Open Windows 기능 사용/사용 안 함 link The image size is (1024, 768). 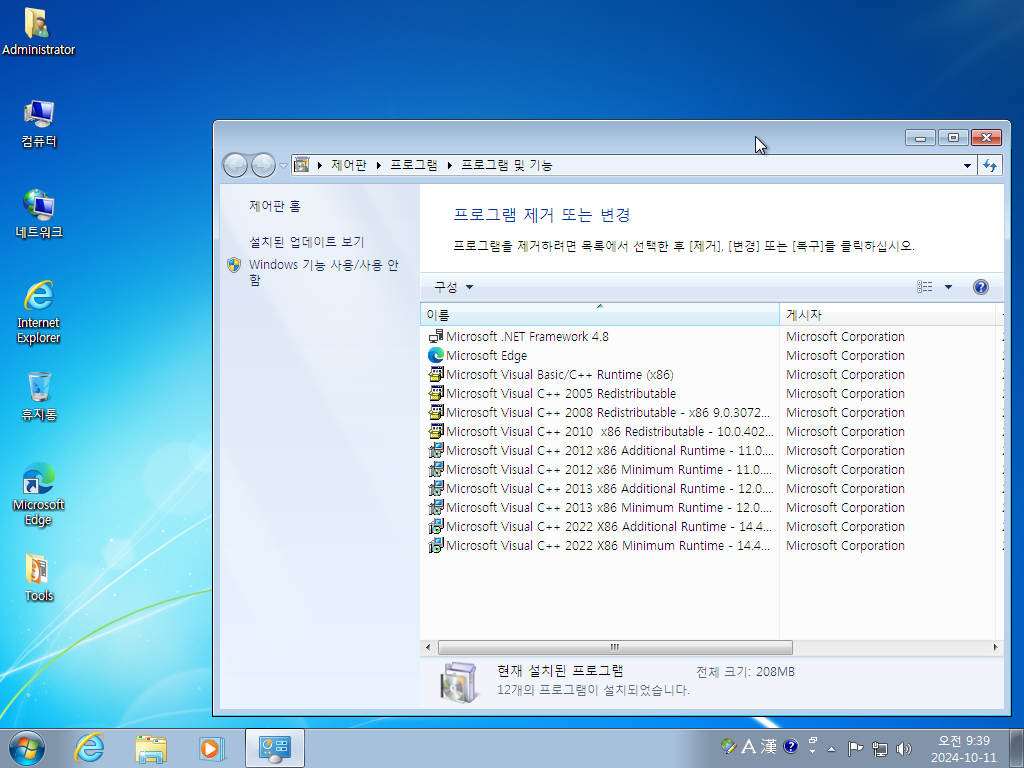[323, 272]
